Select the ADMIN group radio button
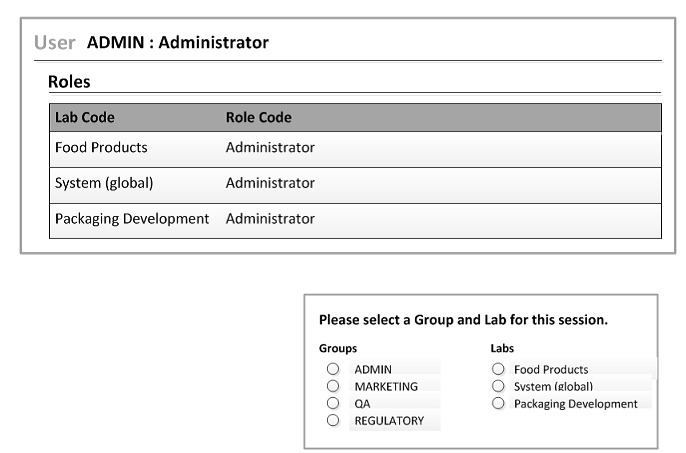 333,369
